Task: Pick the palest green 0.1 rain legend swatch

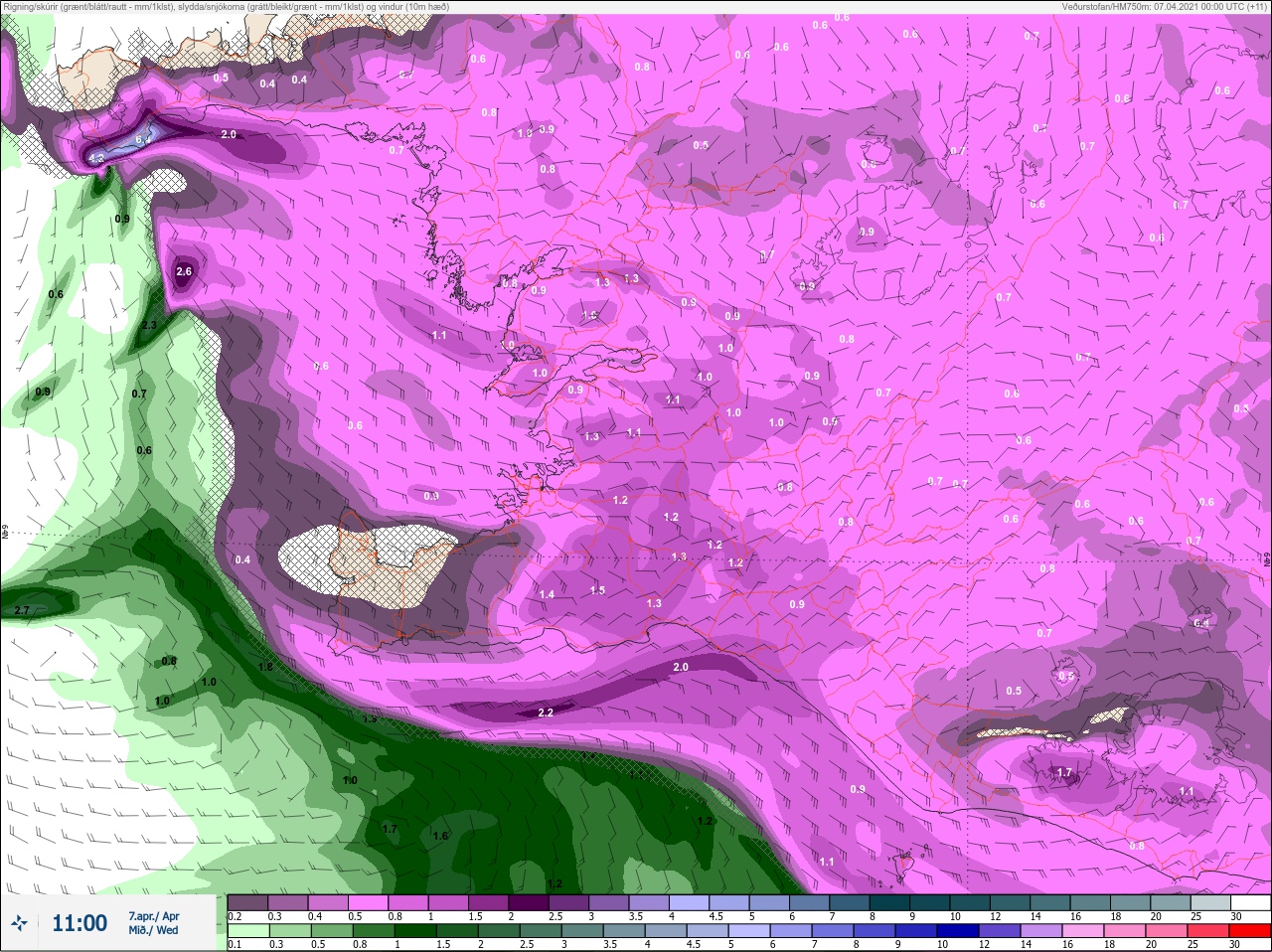Action: pyautogui.click(x=247, y=930)
